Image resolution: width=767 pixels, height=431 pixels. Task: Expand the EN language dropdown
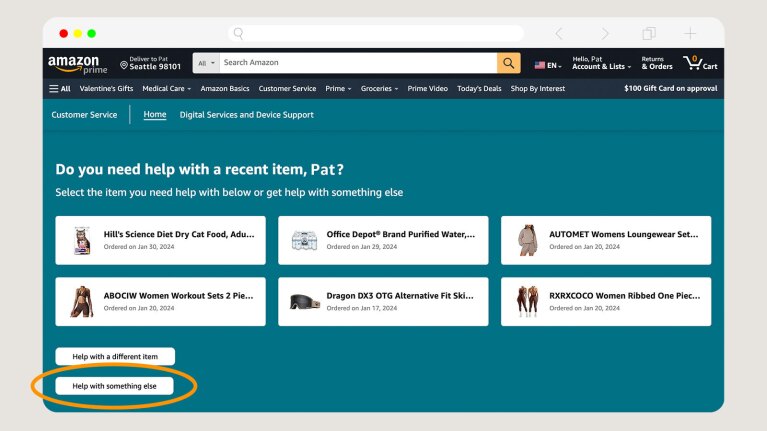(x=553, y=66)
